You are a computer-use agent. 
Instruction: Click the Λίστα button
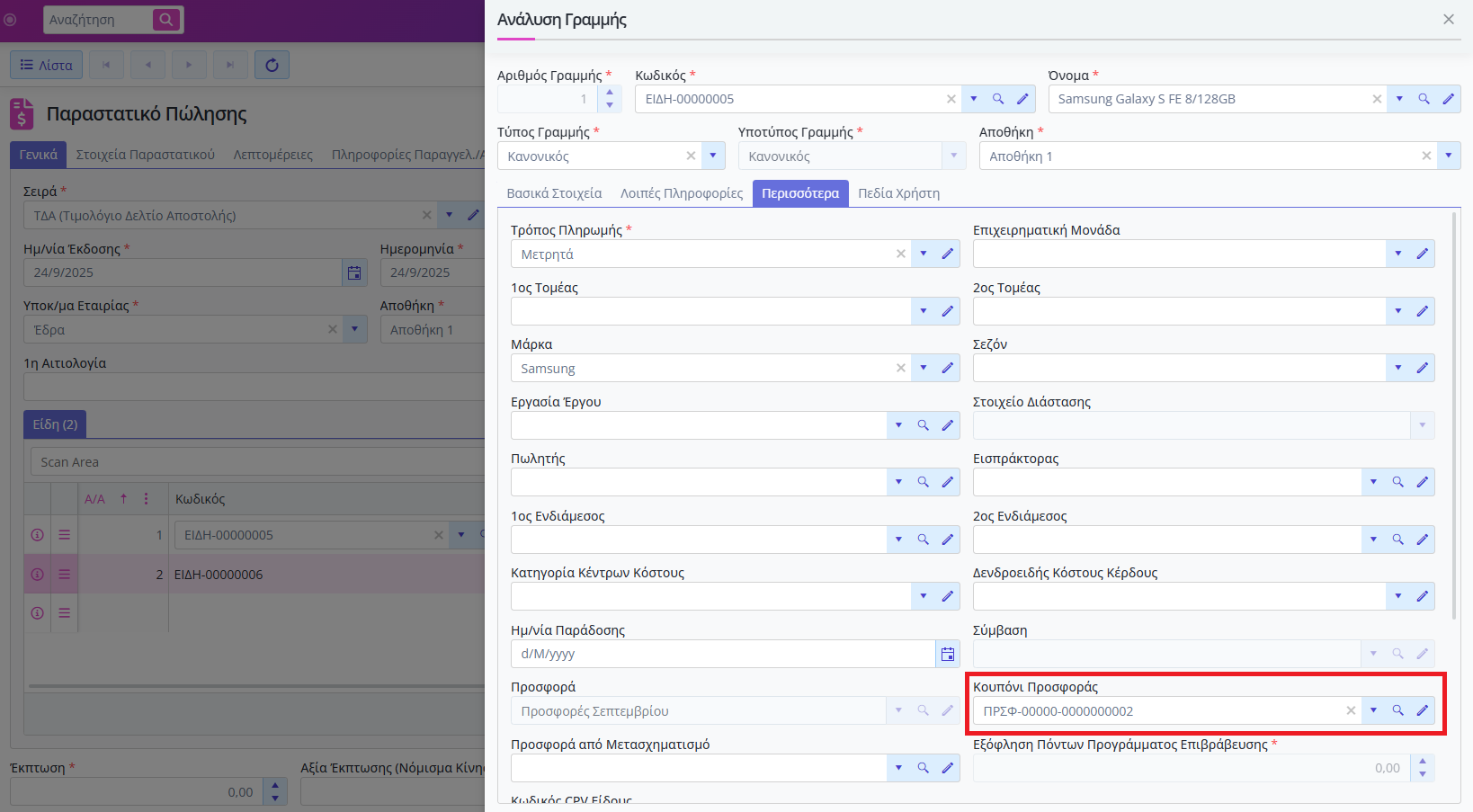tap(47, 65)
